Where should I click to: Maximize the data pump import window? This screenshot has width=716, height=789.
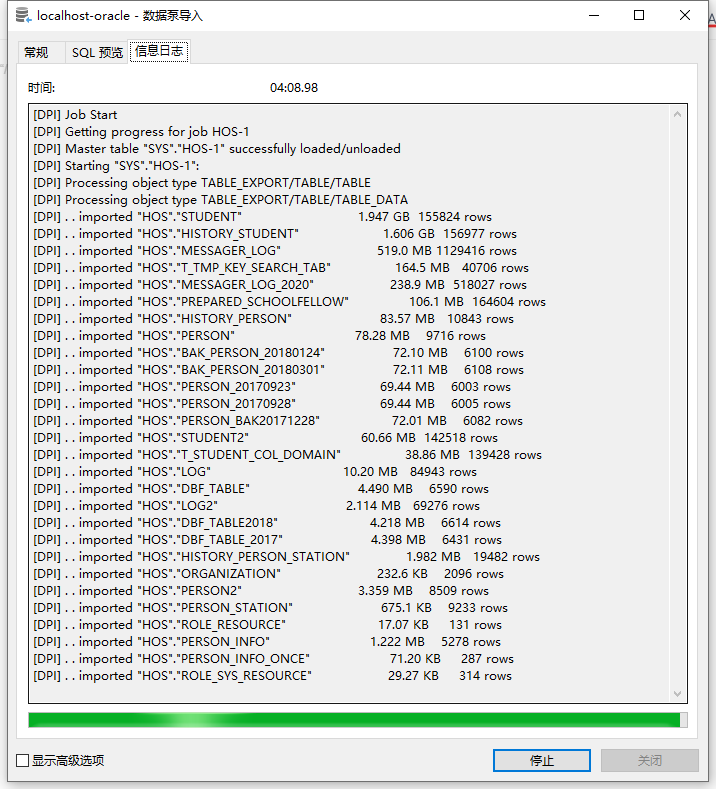tap(640, 16)
